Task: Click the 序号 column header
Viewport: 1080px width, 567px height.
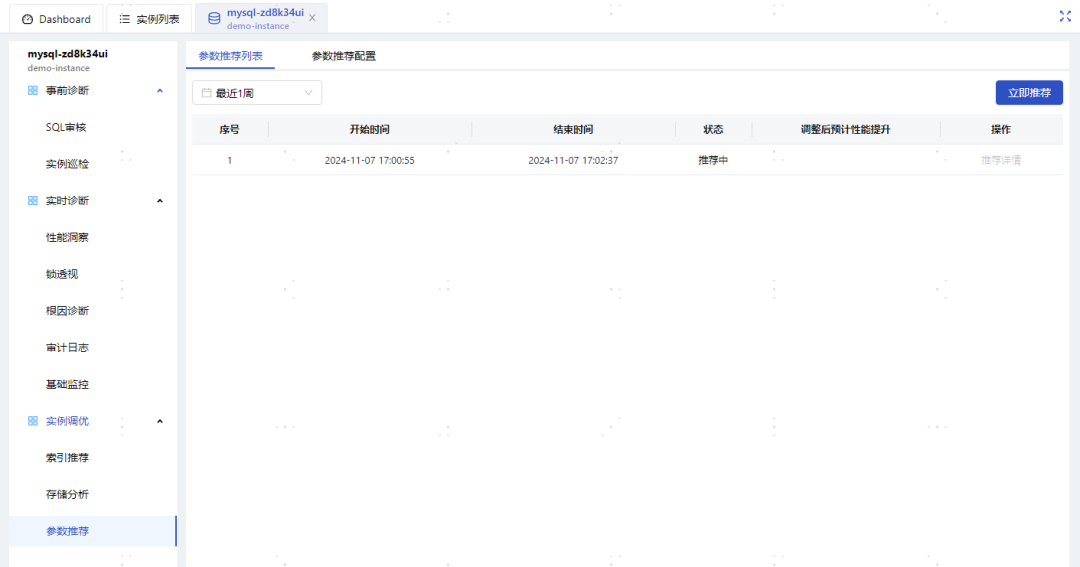Action: [x=229, y=130]
